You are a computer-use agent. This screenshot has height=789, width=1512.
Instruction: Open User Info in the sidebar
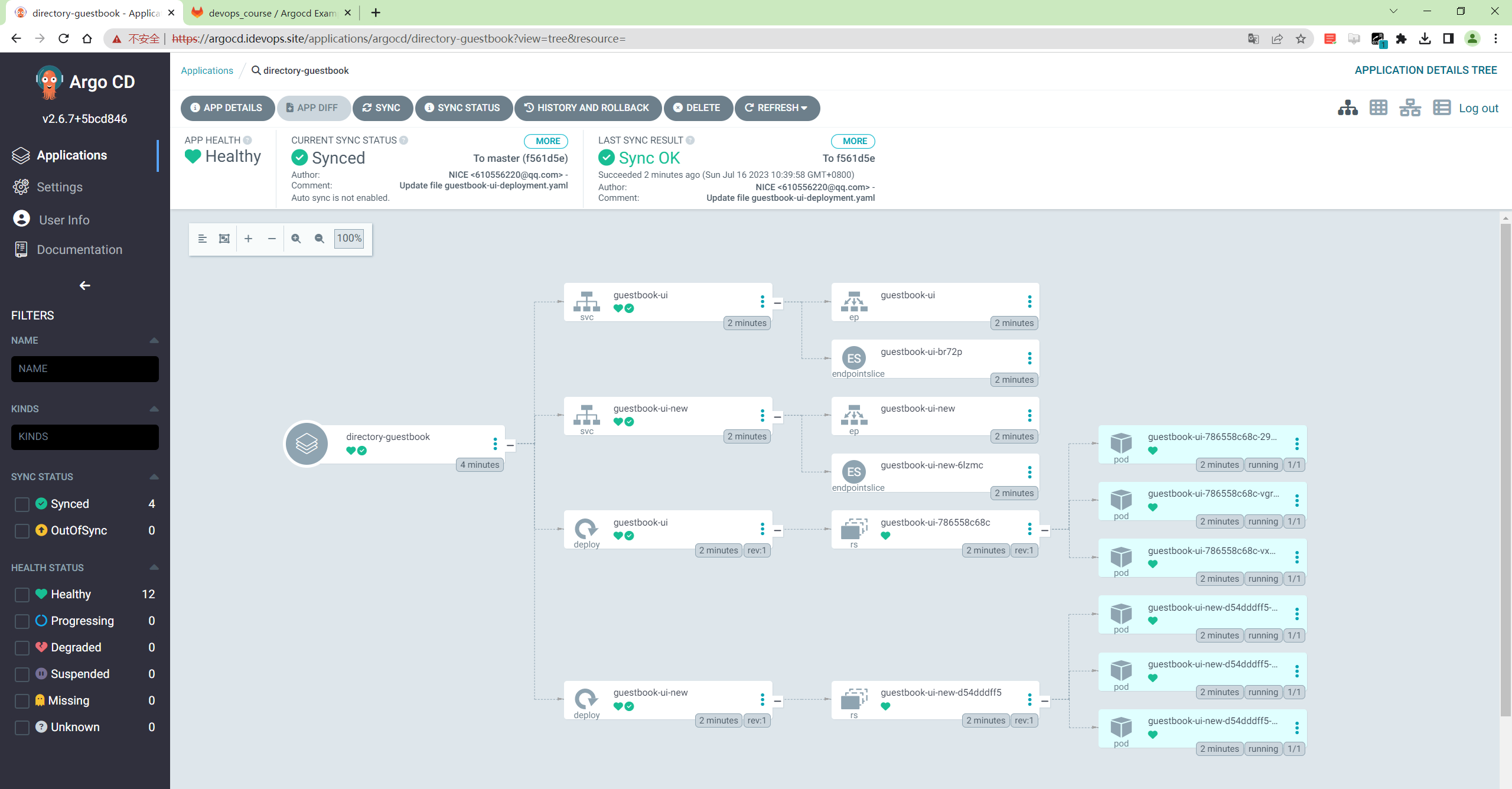tap(64, 220)
